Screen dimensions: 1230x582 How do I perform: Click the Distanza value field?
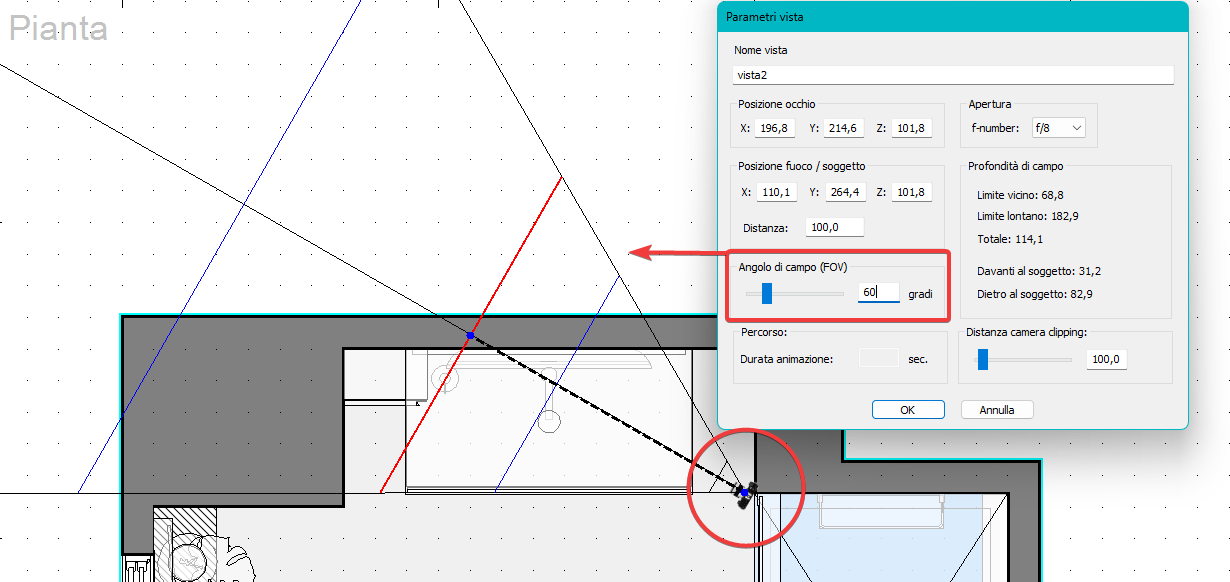point(834,227)
